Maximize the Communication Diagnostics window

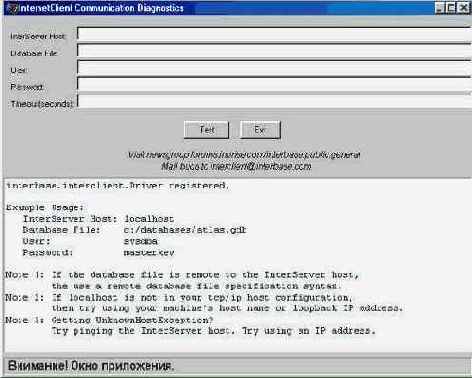[451, 8]
